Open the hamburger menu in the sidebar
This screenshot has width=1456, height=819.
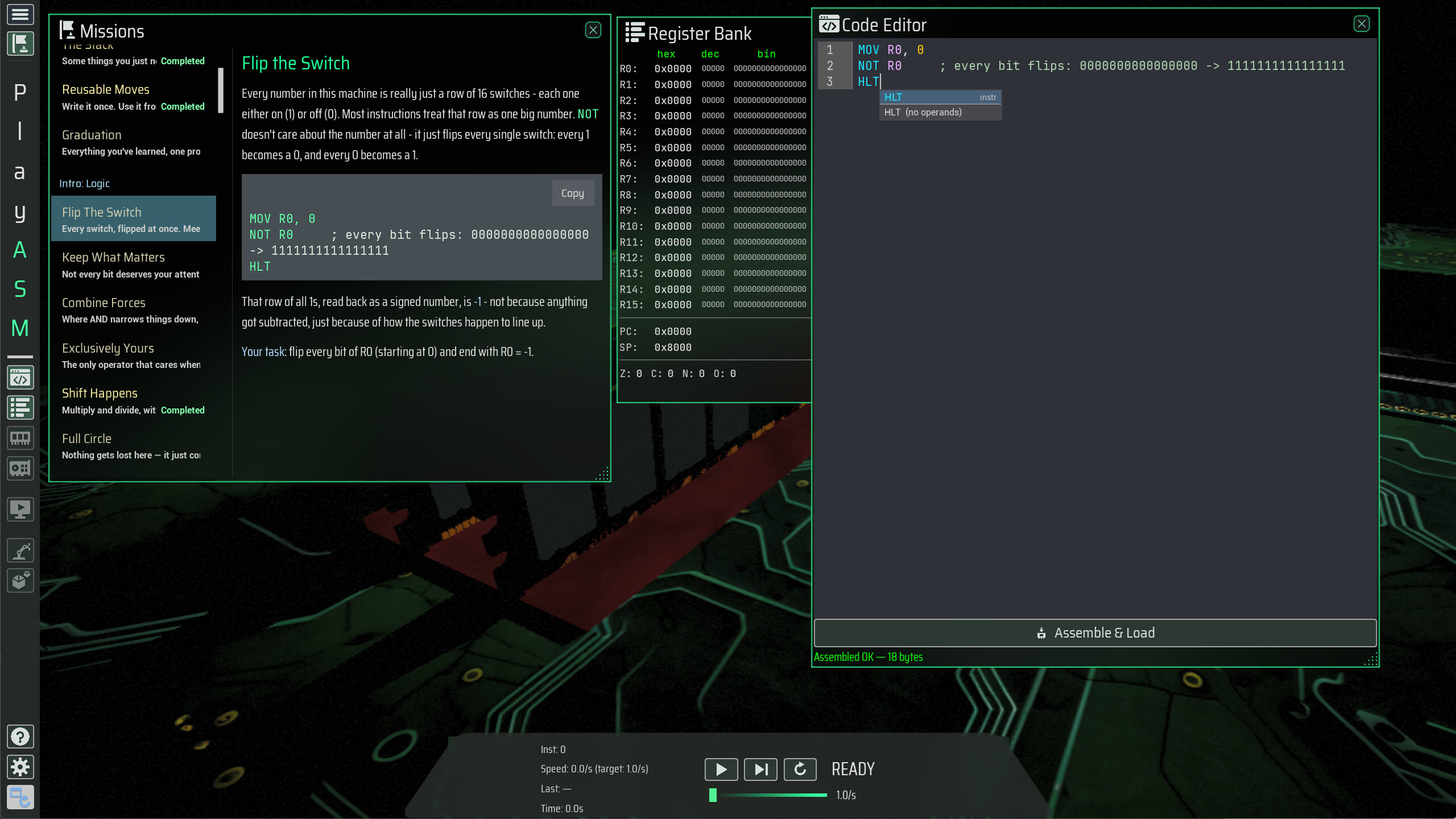[20, 14]
